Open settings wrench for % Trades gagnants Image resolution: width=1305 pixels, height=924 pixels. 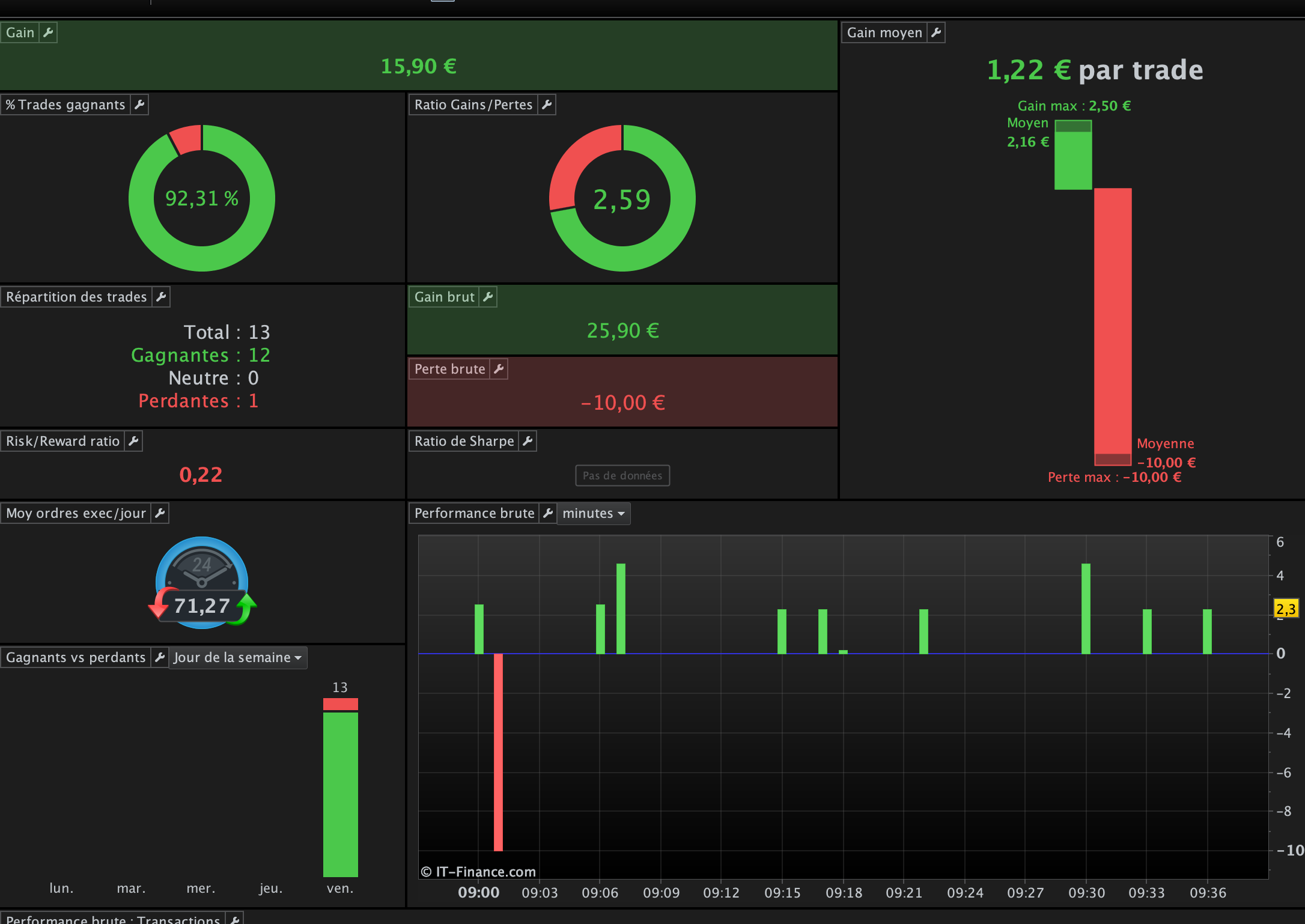(x=139, y=105)
